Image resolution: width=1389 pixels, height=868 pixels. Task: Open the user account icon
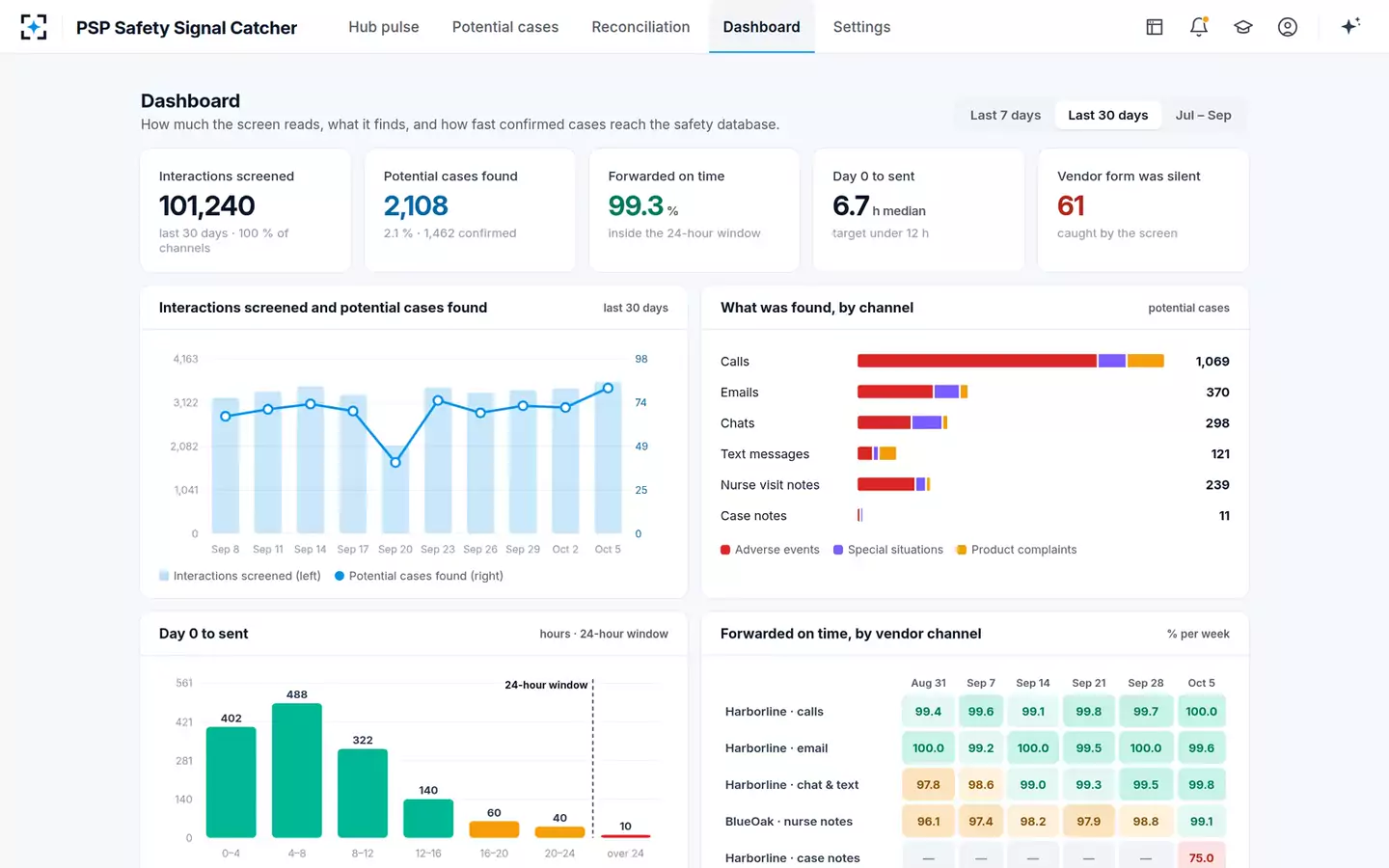click(x=1288, y=27)
